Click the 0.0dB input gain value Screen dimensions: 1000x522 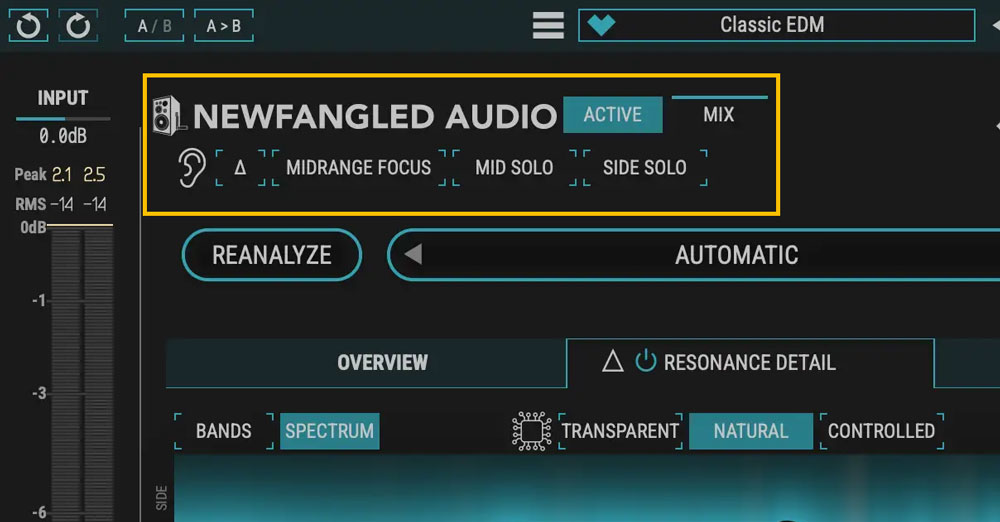pos(62,136)
